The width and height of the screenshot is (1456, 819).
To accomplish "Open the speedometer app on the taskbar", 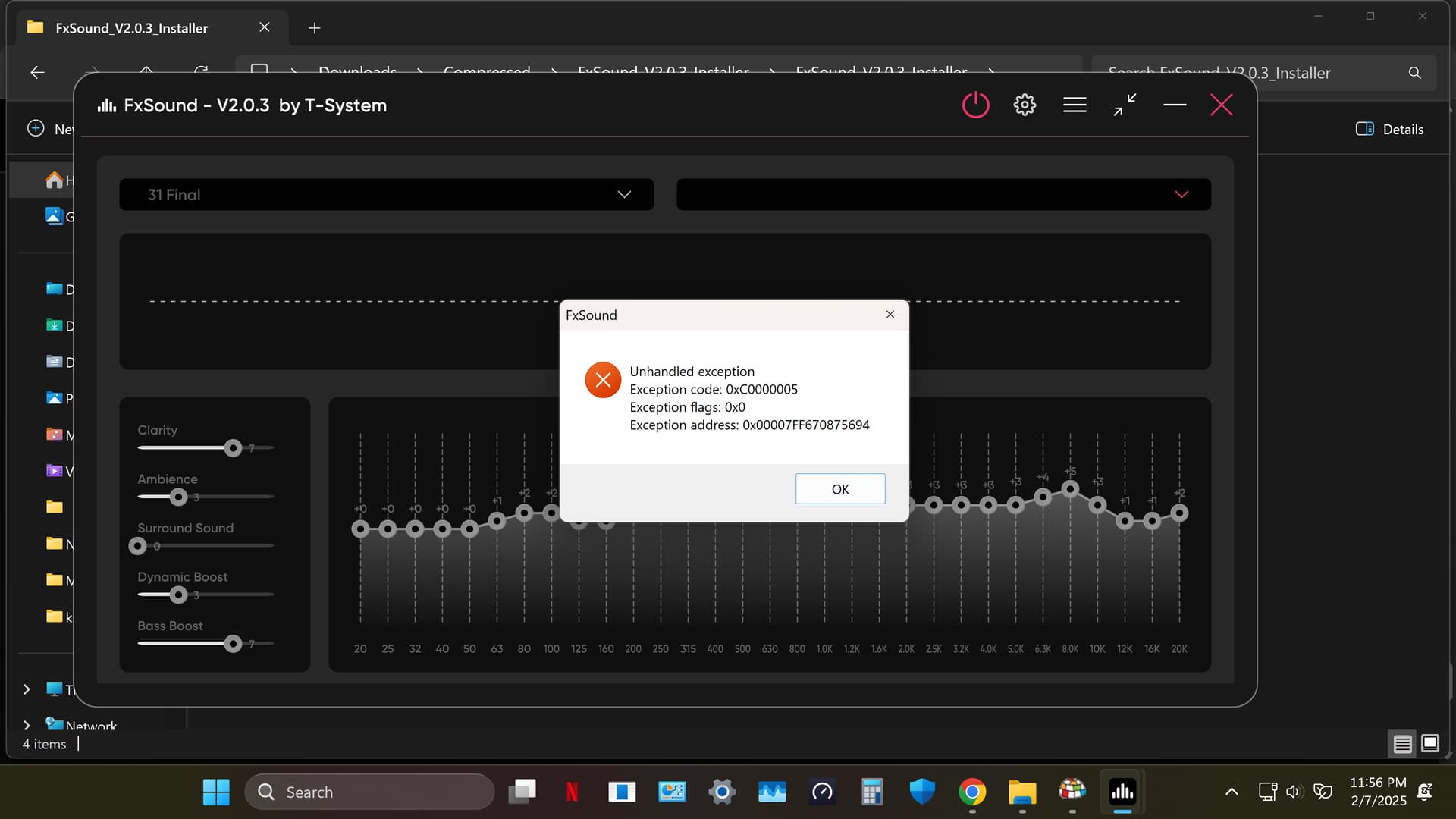I will tap(822, 792).
